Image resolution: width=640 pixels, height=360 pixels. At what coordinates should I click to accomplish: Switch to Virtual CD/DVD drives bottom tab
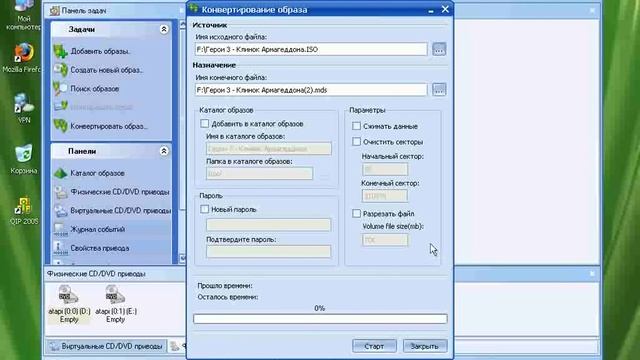pos(107,346)
